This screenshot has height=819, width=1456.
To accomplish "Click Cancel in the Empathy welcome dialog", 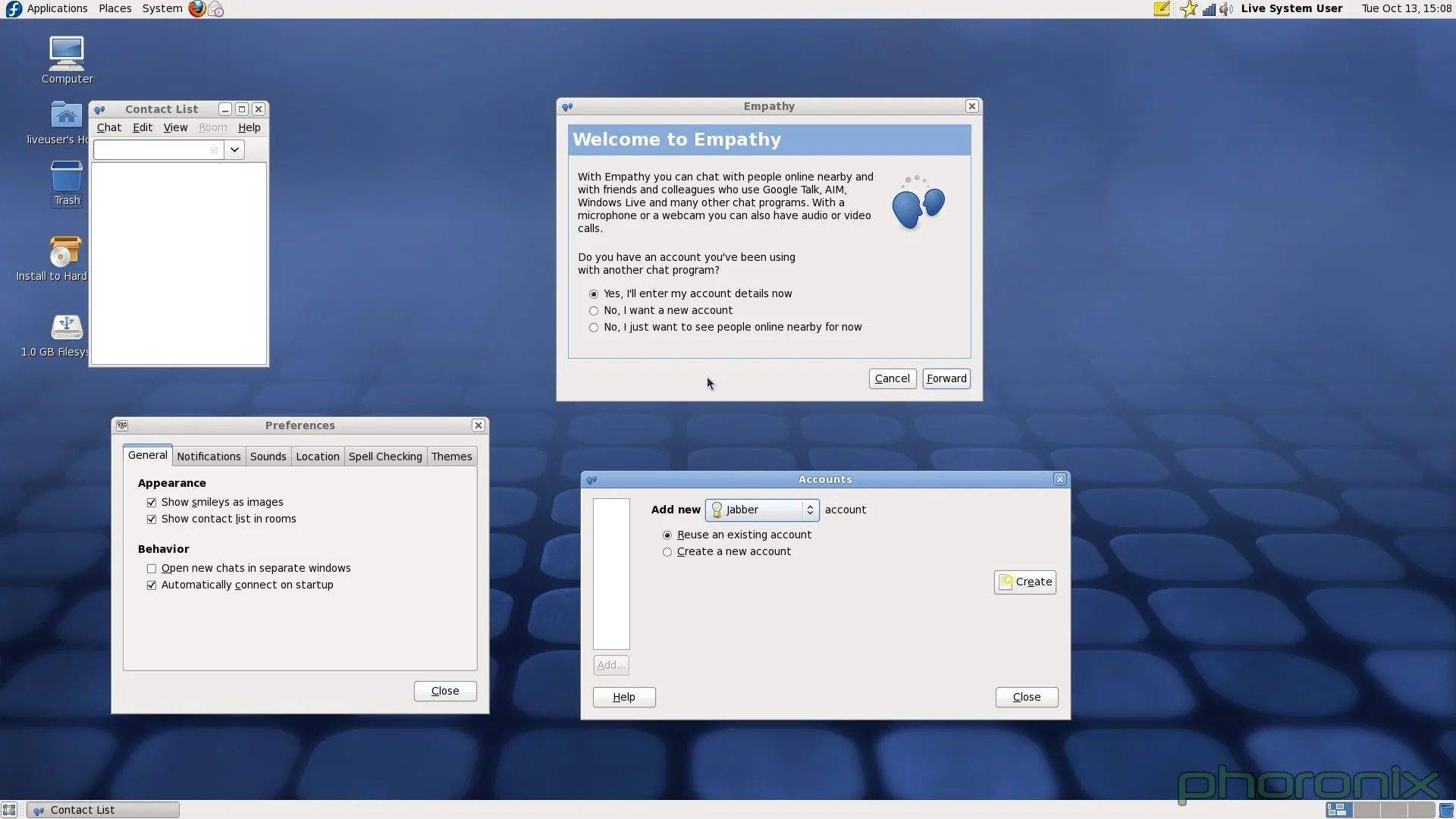I will pos(892,379).
